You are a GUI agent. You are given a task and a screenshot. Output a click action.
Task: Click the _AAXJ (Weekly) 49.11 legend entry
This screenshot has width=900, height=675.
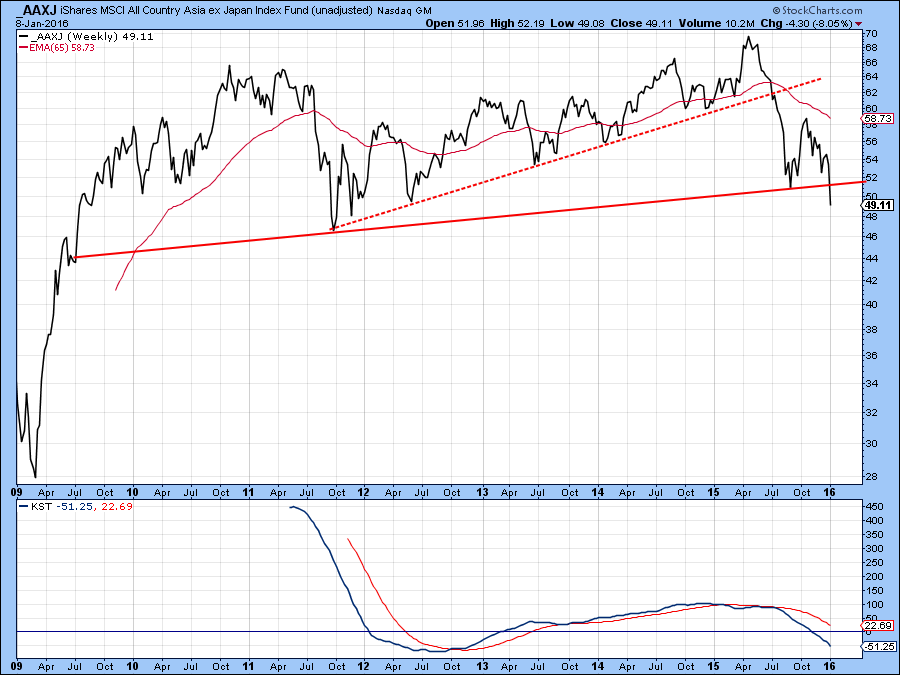tap(86, 36)
